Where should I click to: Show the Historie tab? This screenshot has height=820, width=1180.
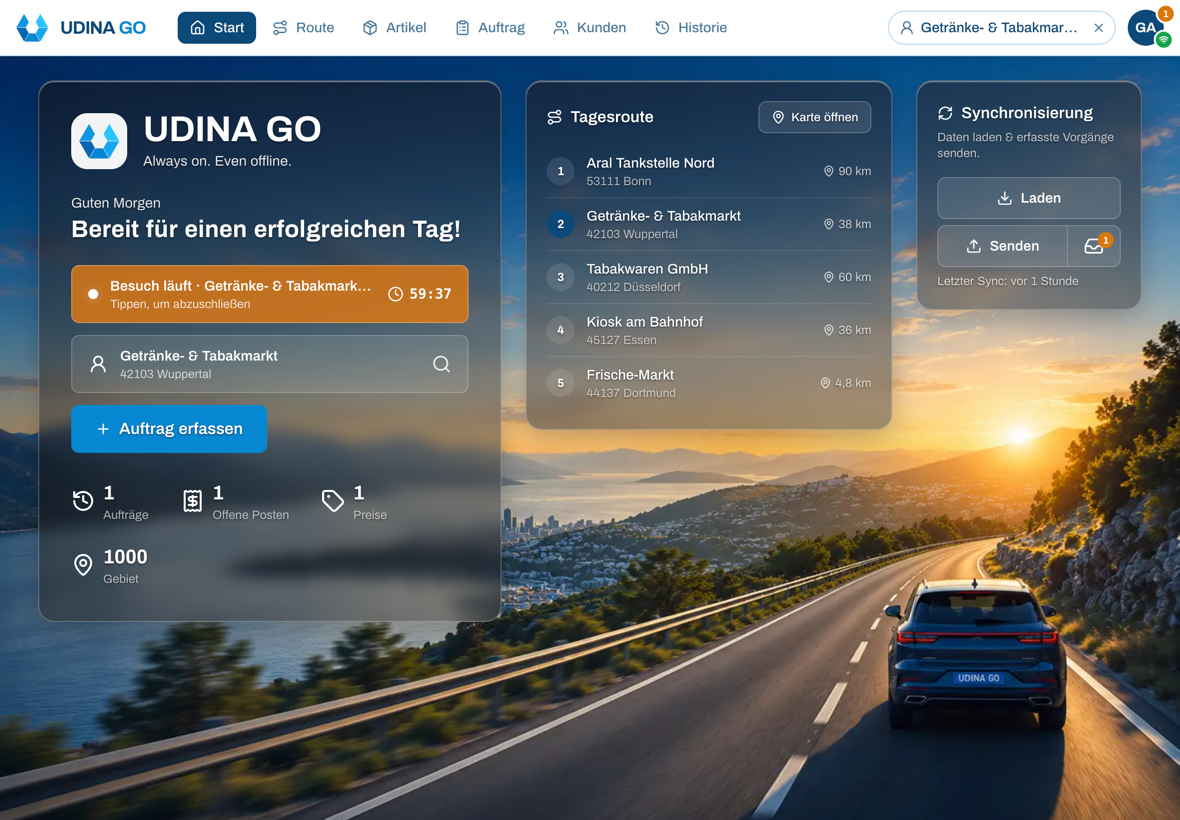click(x=691, y=28)
